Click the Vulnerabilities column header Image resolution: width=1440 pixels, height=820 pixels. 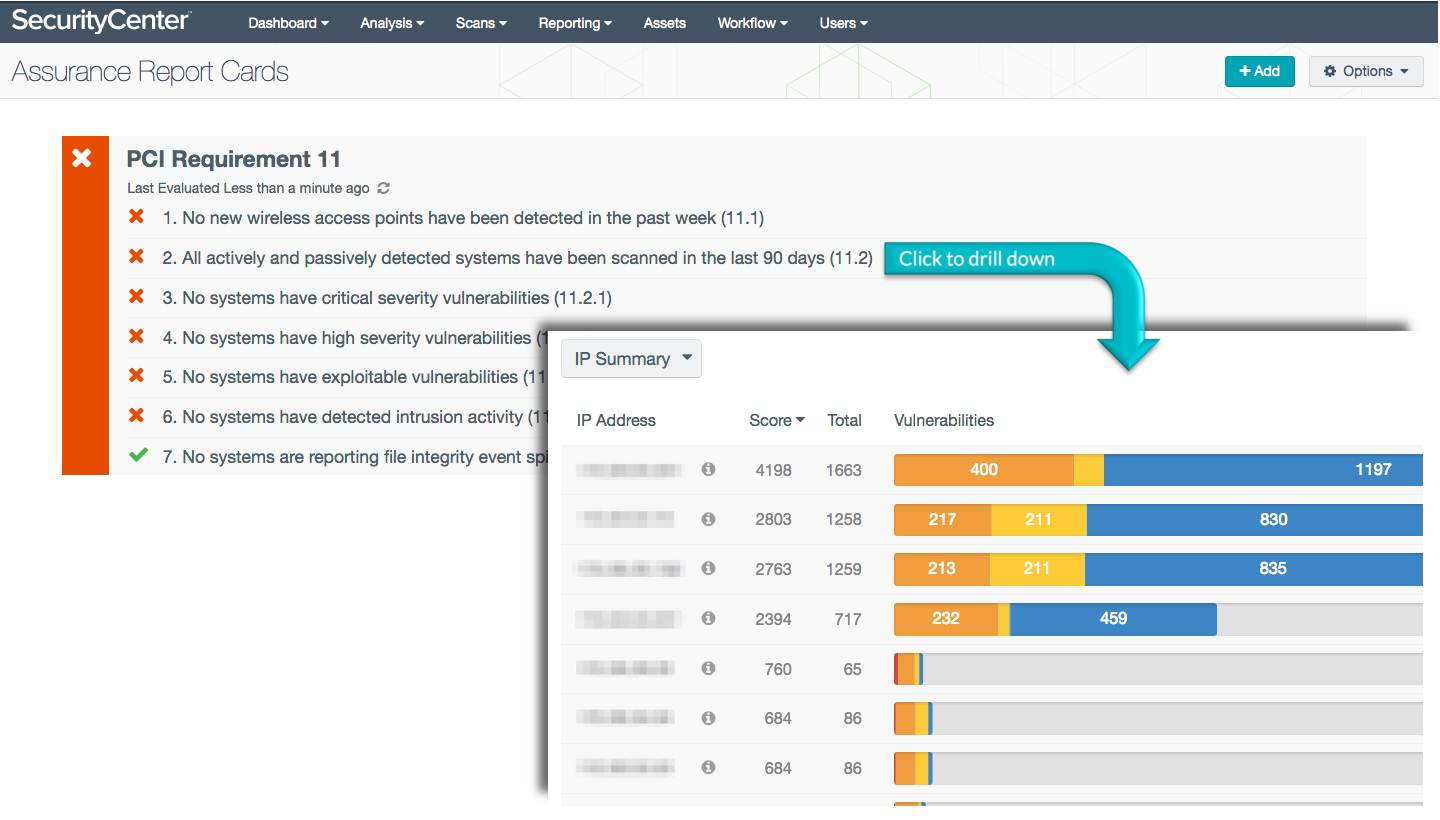(x=944, y=420)
